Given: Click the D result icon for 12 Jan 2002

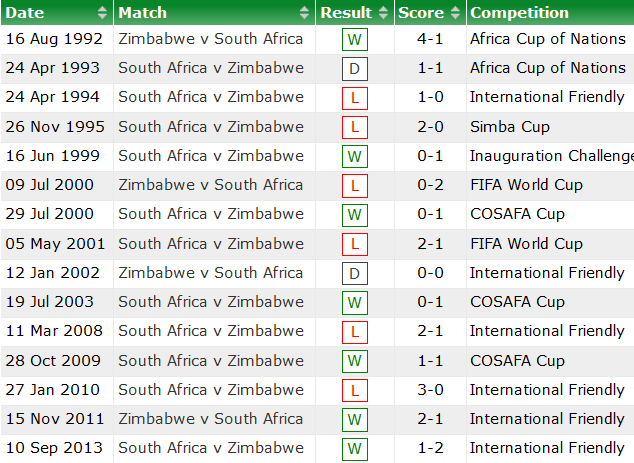Looking at the screenshot, I should point(354,274).
